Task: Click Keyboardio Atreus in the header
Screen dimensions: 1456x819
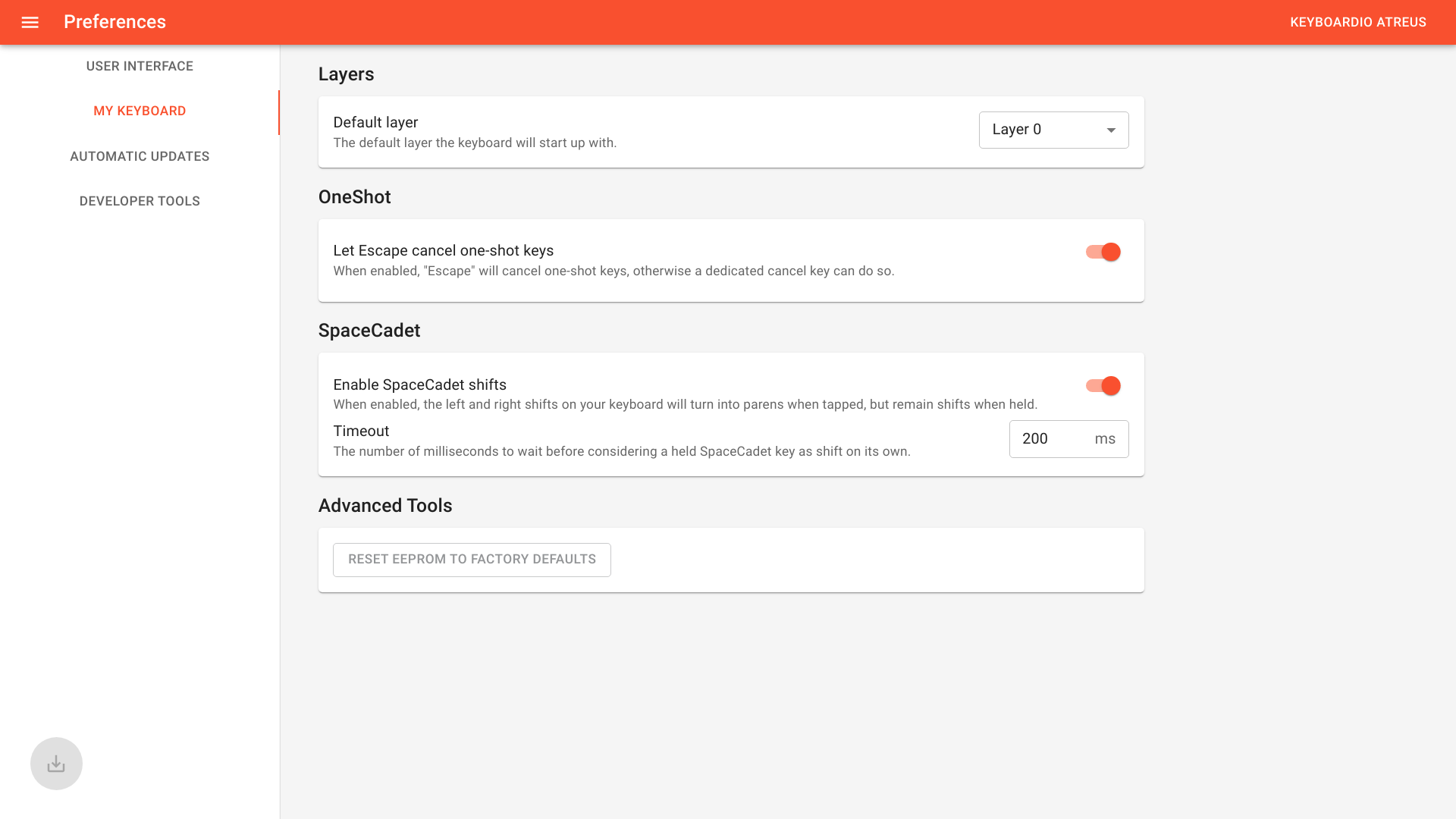Action: [1358, 22]
